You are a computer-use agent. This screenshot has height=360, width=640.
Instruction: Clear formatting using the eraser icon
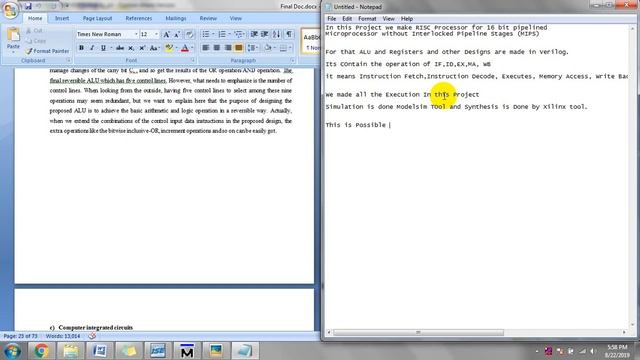[189, 35]
